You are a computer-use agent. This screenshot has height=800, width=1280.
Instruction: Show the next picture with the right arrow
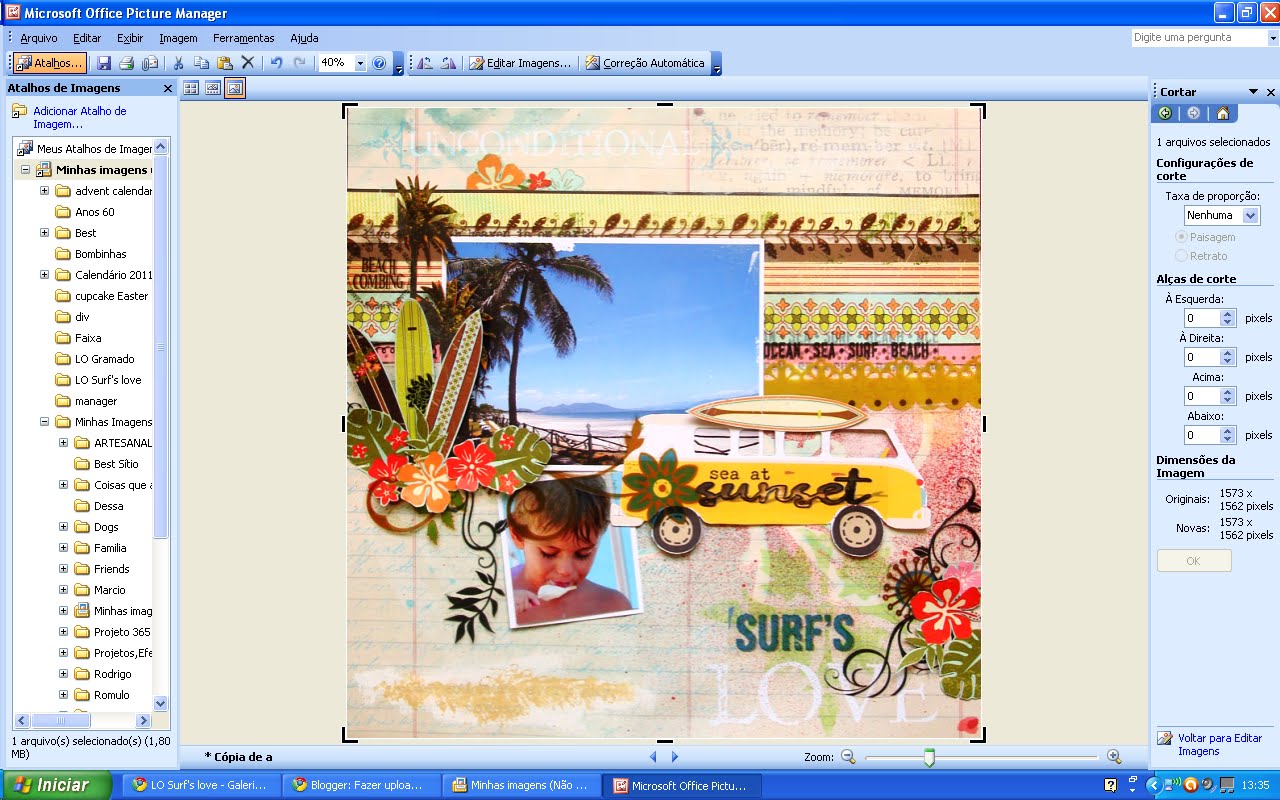tap(675, 757)
